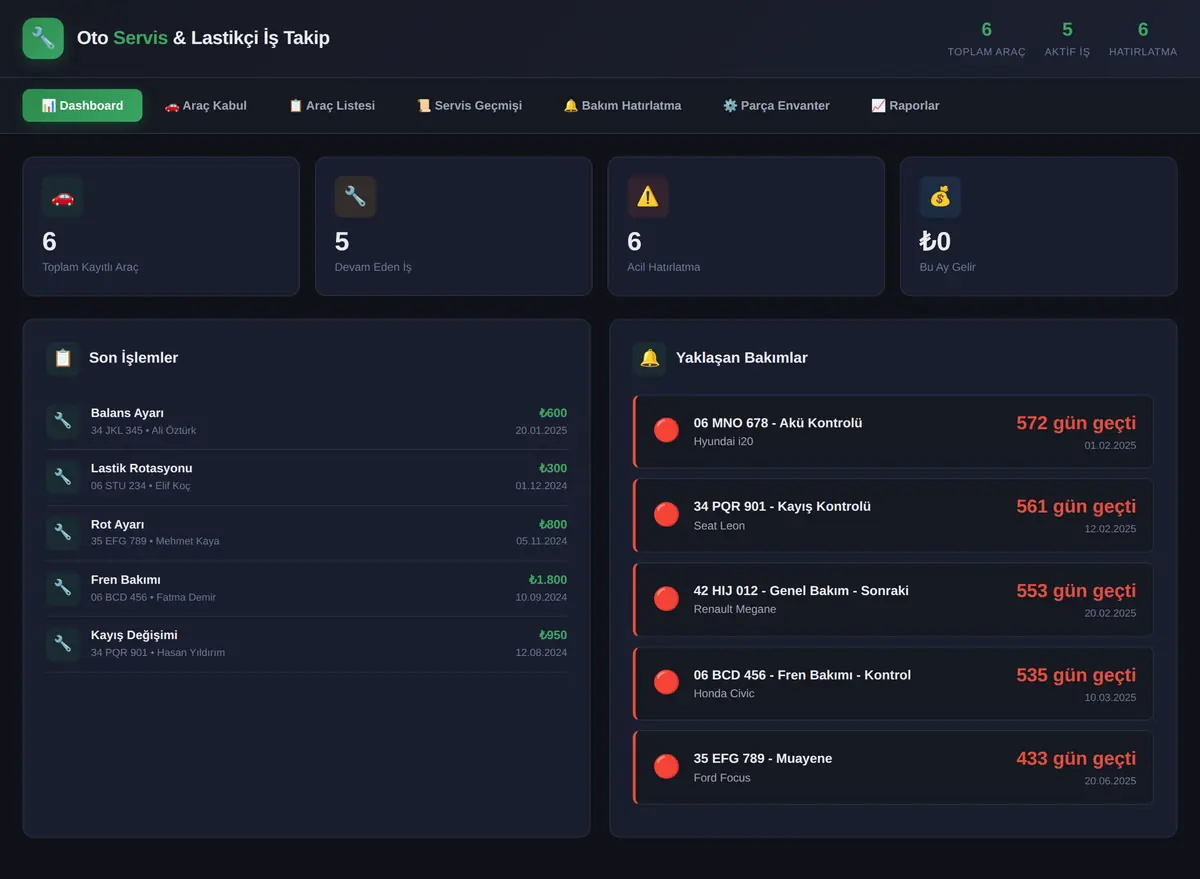Click the wrench icon for Balans Ayarı

click(63, 421)
